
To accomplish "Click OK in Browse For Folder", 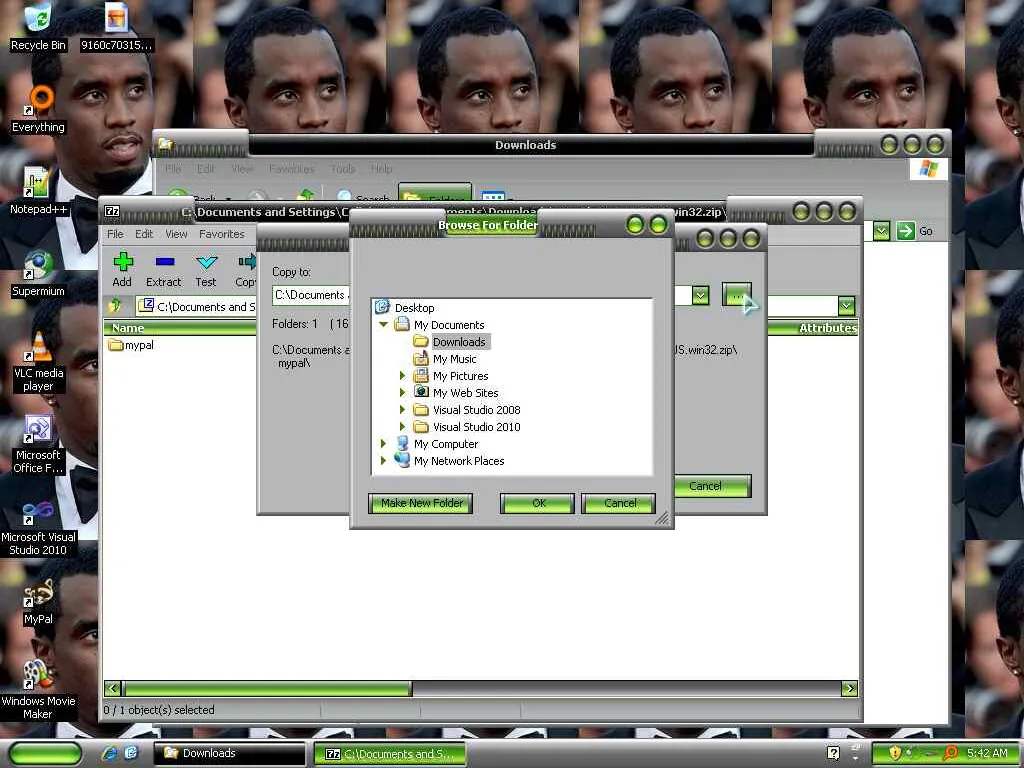I will [537, 503].
